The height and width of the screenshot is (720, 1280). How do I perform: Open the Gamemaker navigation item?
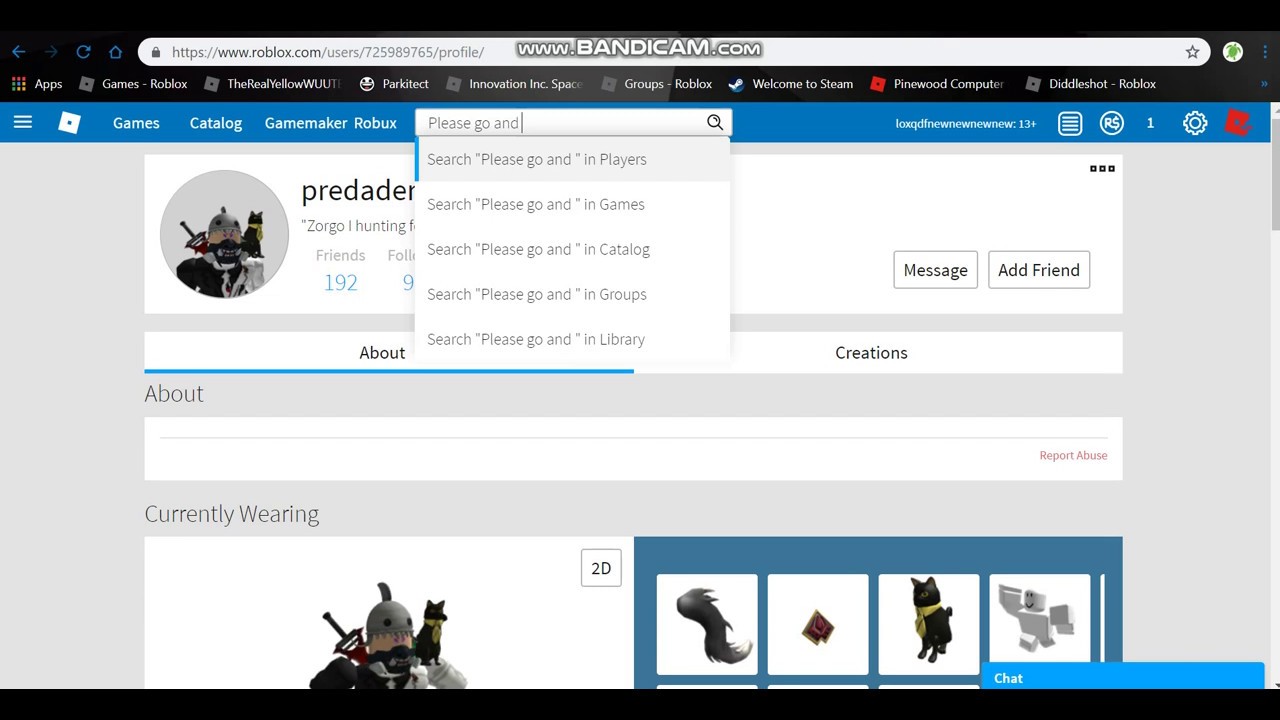(306, 123)
